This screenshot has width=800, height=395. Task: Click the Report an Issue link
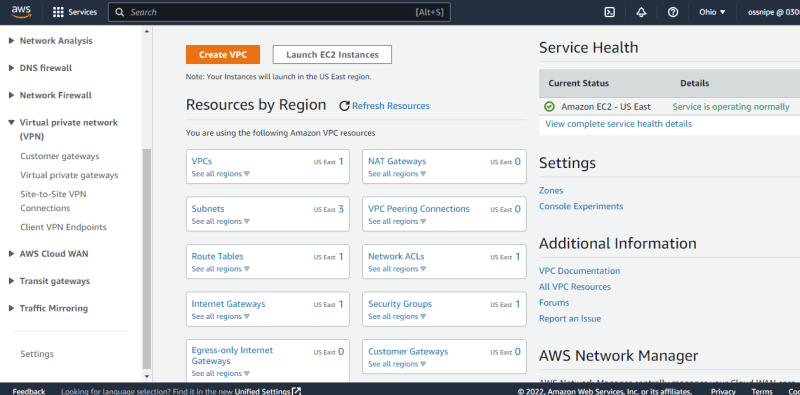[x=570, y=318]
